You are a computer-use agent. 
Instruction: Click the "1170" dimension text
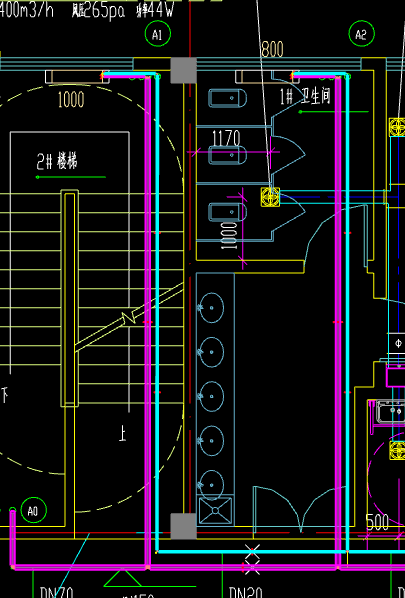[226, 138]
